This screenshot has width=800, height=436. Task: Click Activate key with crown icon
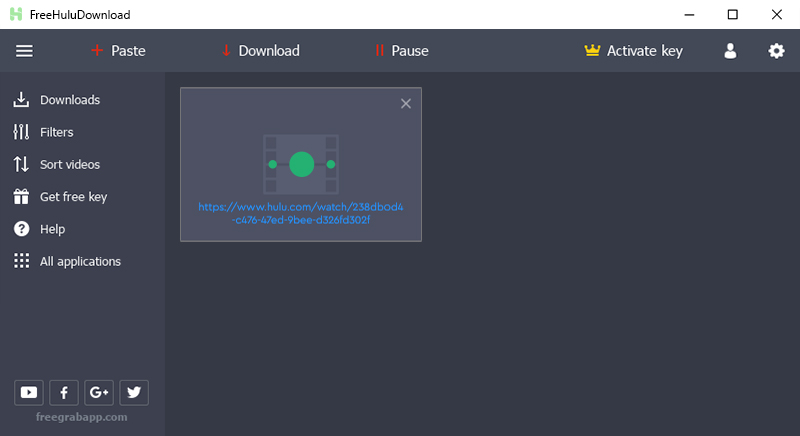(633, 51)
